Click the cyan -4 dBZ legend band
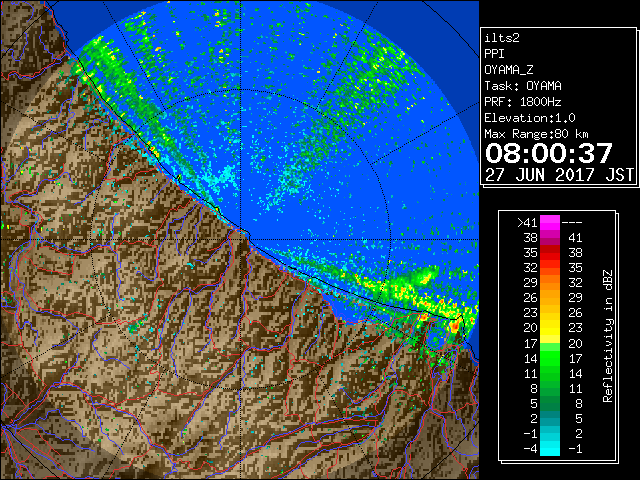640x480 pixels. tap(550, 449)
